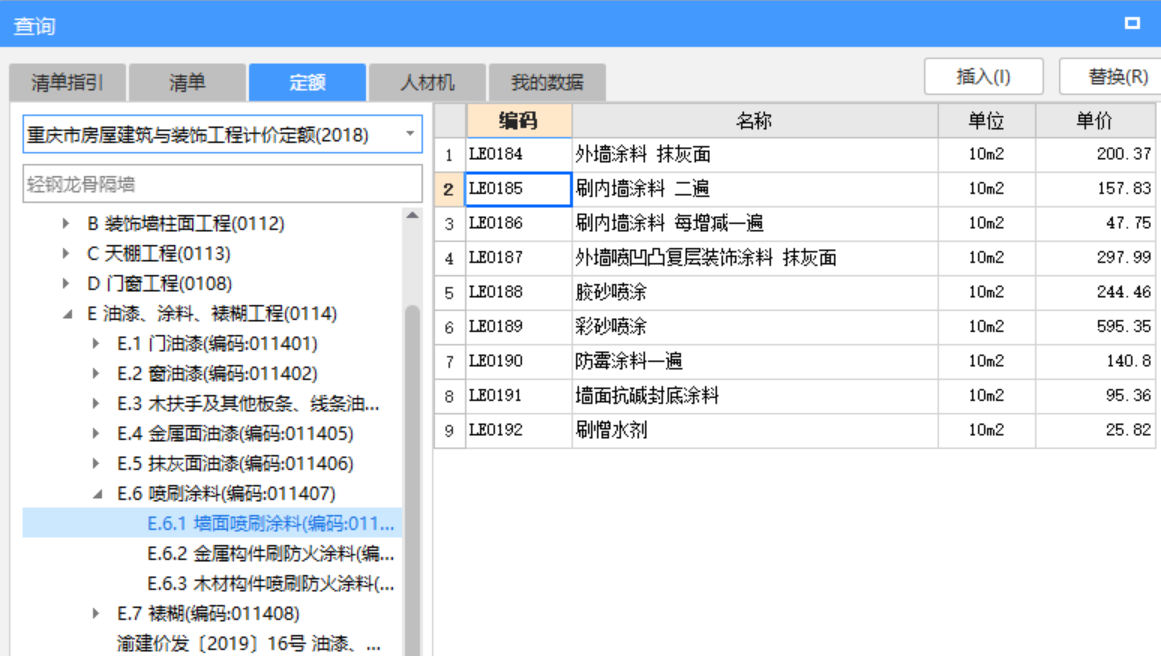Select E.6.3 木材构件喷刷防火涂料 item
The image size is (1161, 656).
tap(271, 583)
